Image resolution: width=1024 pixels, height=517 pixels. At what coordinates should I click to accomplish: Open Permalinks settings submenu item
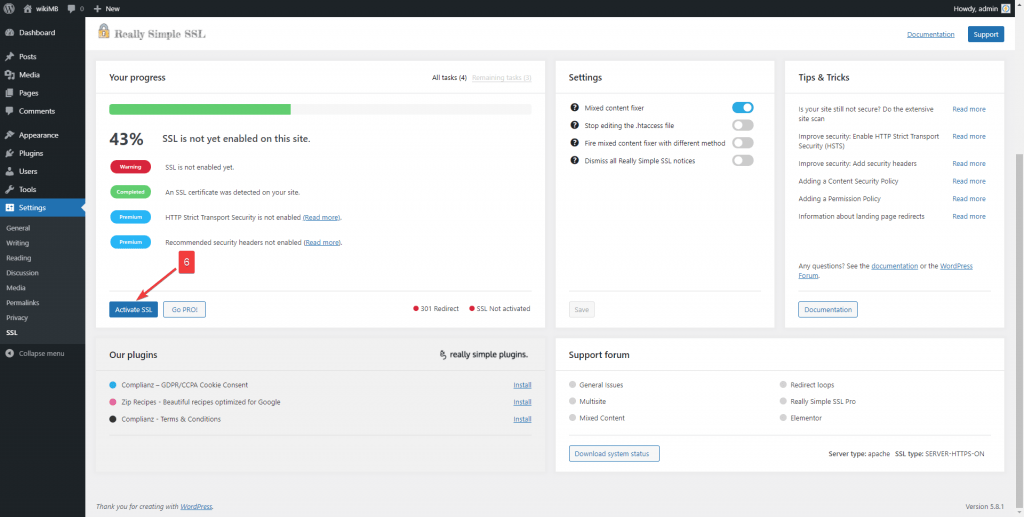click(x=22, y=303)
